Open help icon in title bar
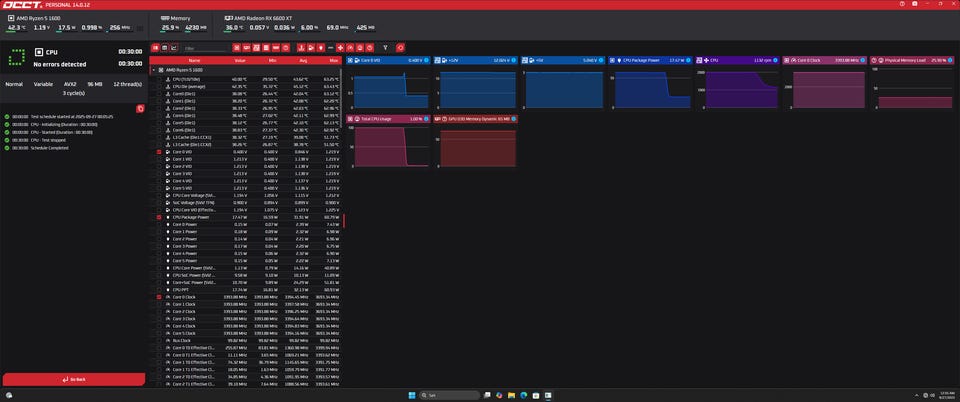 coord(902,4)
